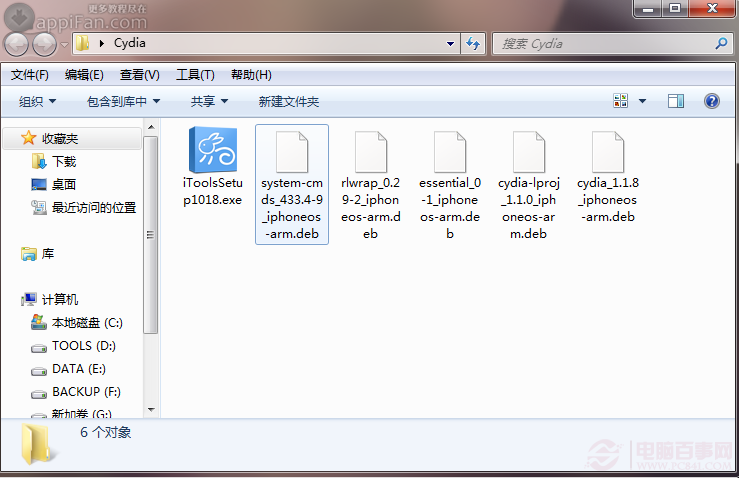
Task: Click the BACKUP (F:) drive icon
Action: tap(39, 394)
